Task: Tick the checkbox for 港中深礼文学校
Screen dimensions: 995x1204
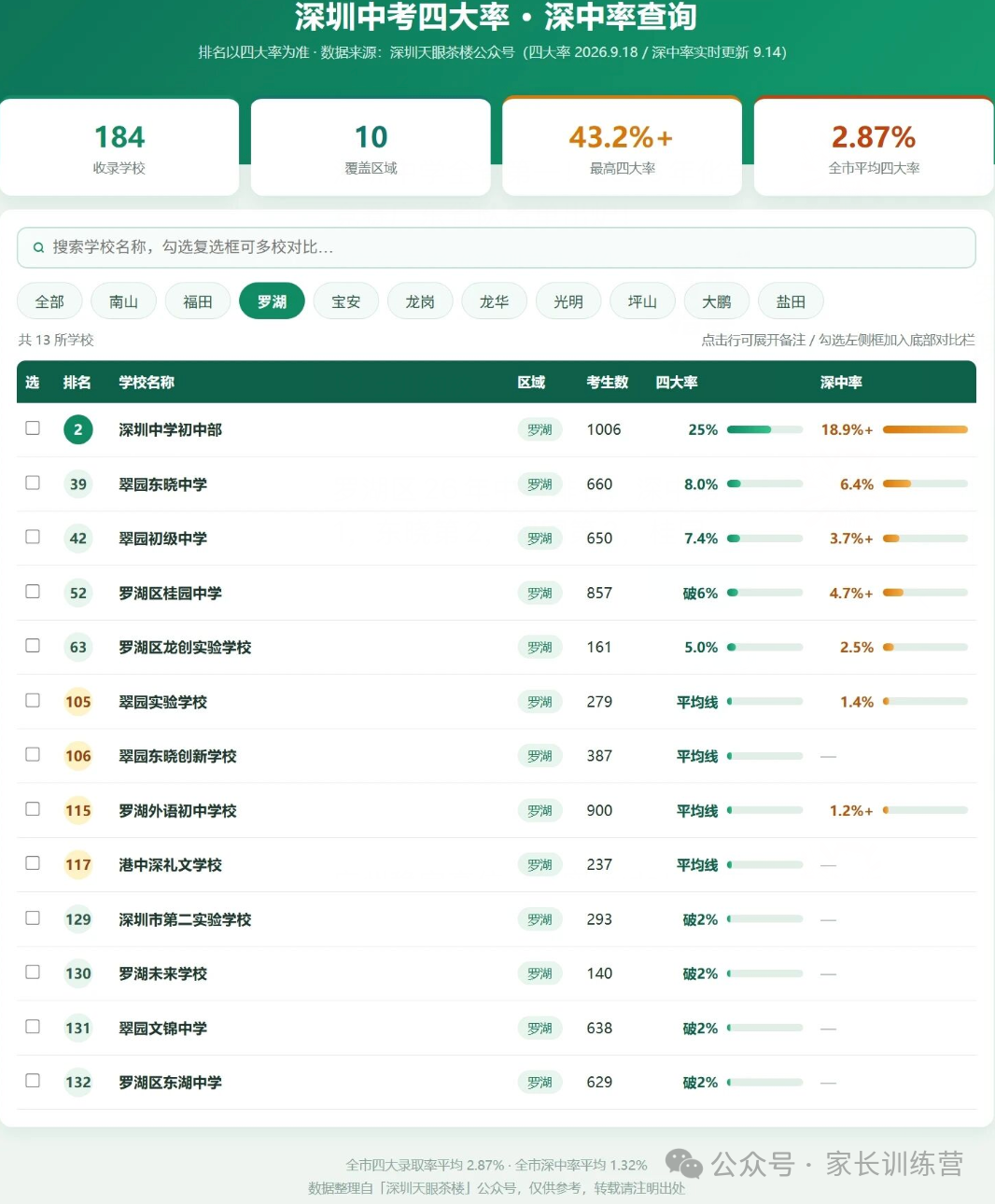Action: click(33, 863)
